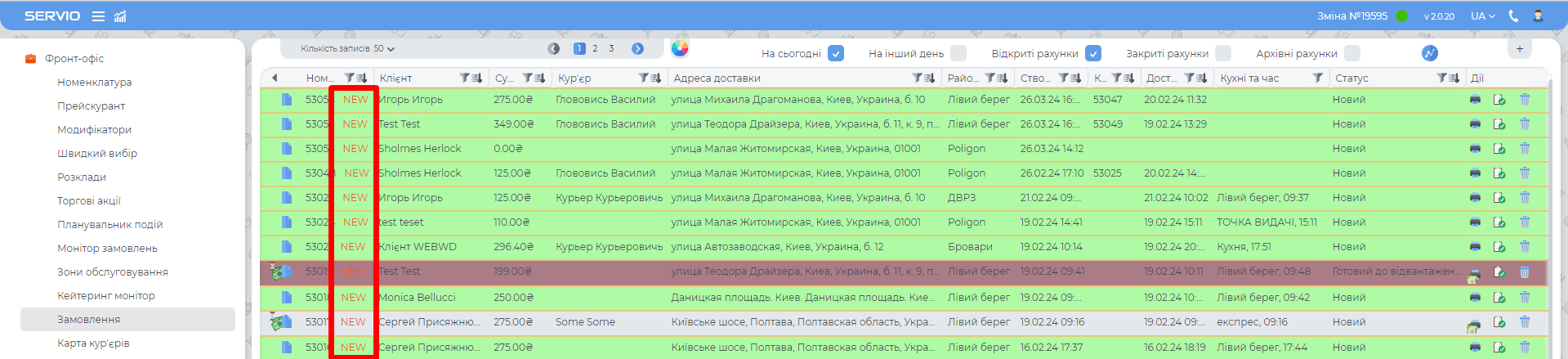Go to page 2 of the orders
1568x359 pixels.
point(595,49)
